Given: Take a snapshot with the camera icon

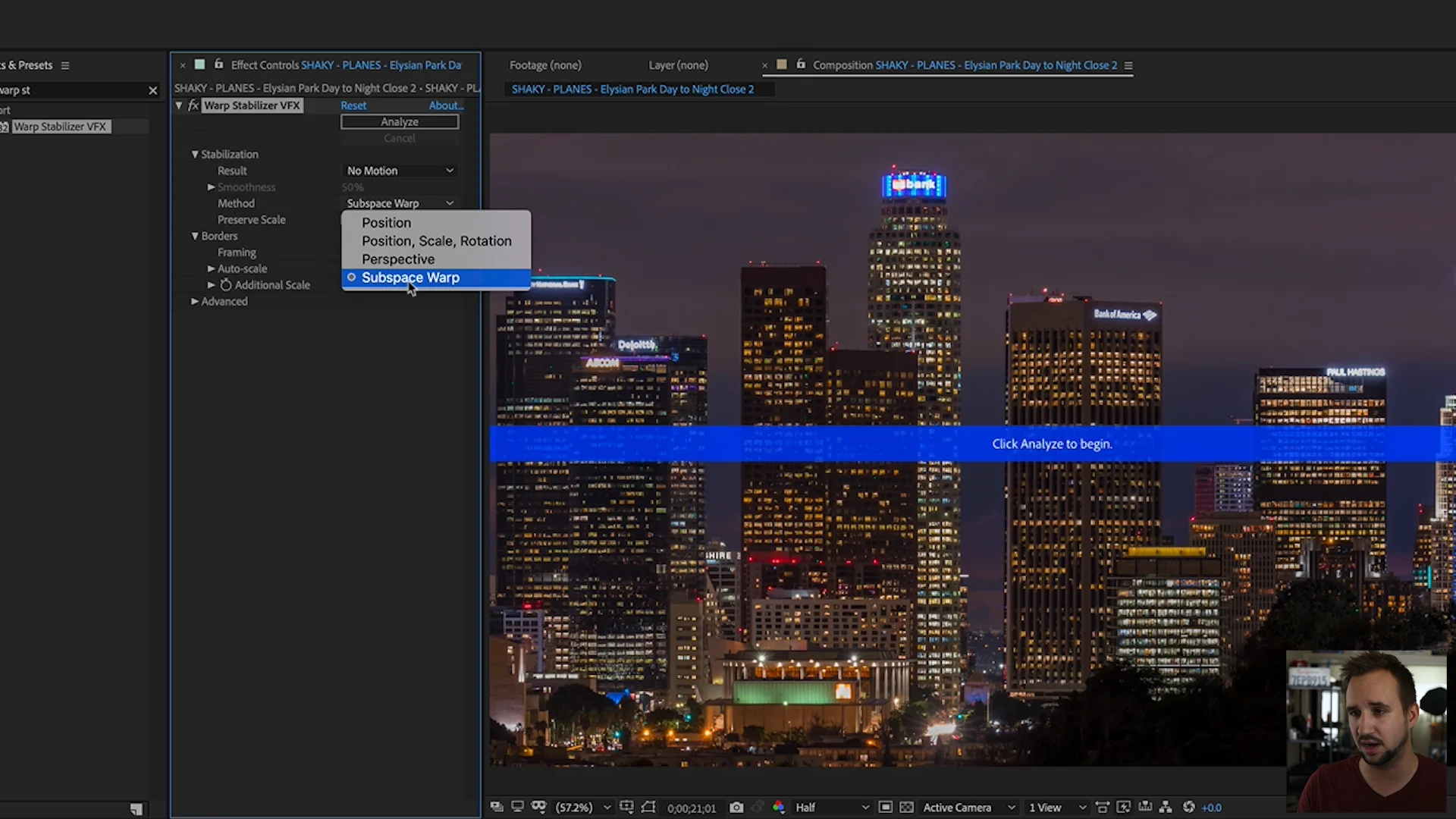Looking at the screenshot, I should pyautogui.click(x=736, y=808).
